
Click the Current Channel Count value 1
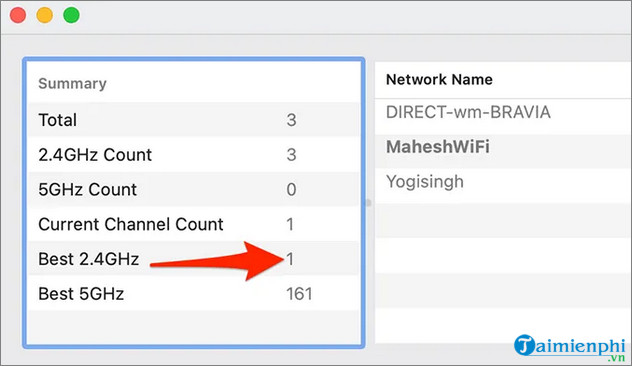[x=290, y=224]
